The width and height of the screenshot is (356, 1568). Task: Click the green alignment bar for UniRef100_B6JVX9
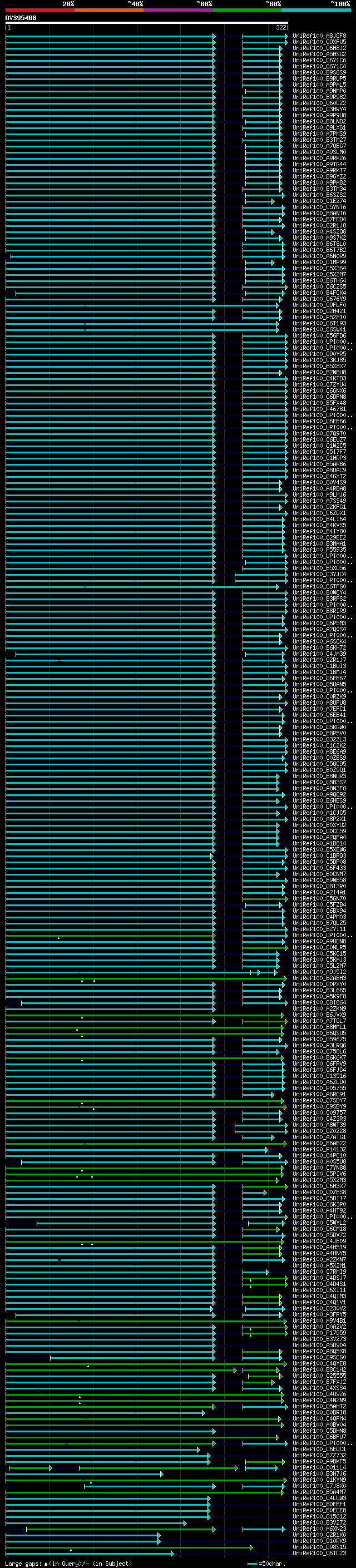coord(145,1015)
